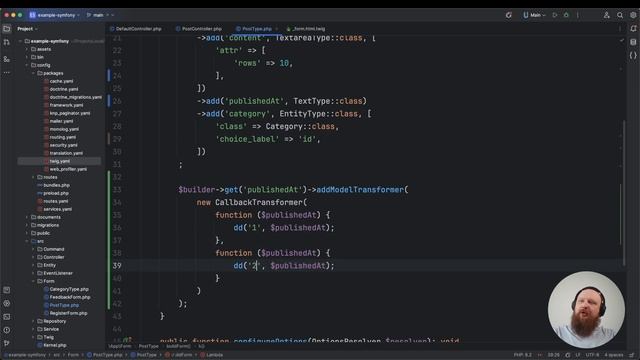Expand the Repository folder

[x=33, y=321]
